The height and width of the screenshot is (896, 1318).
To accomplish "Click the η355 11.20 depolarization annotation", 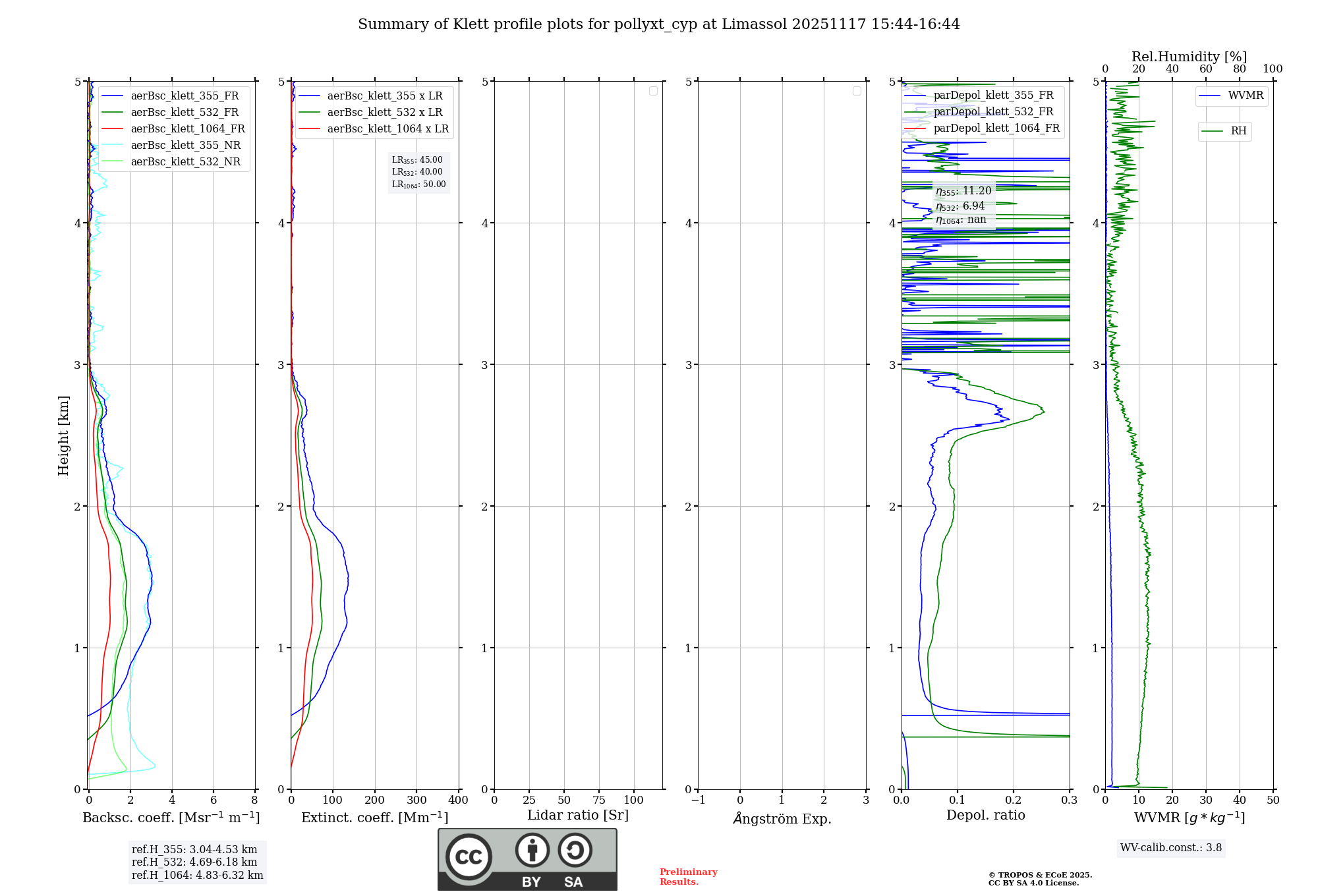I will point(963,192).
